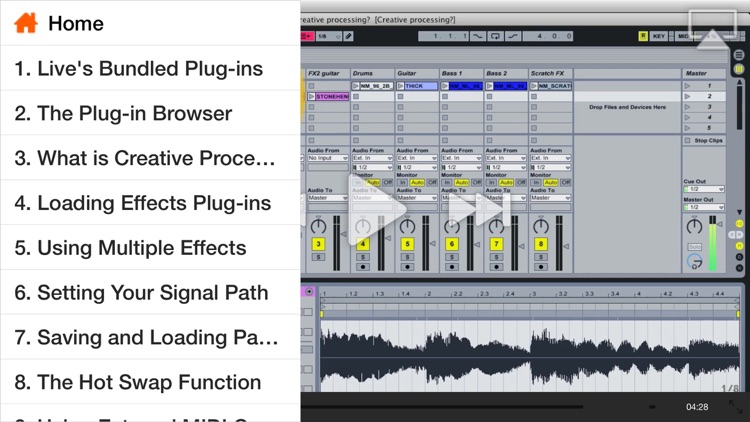Toggle the yellow computer MIDI keyboard button

tap(643, 36)
